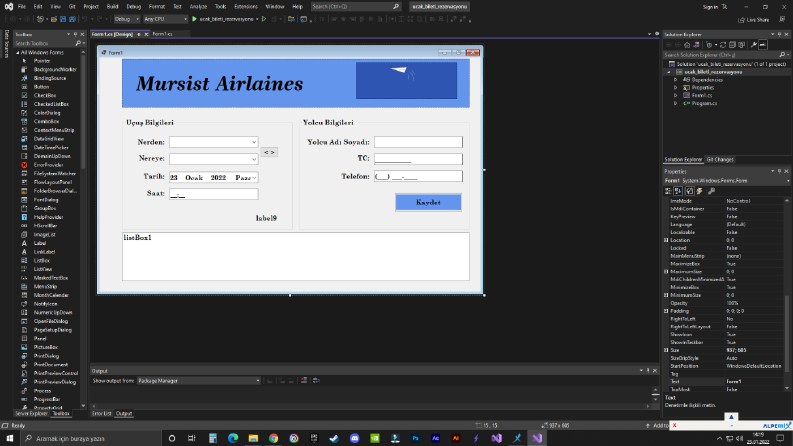Click the TC masked input field
Viewport: 793px width, 446px height.
(418, 159)
